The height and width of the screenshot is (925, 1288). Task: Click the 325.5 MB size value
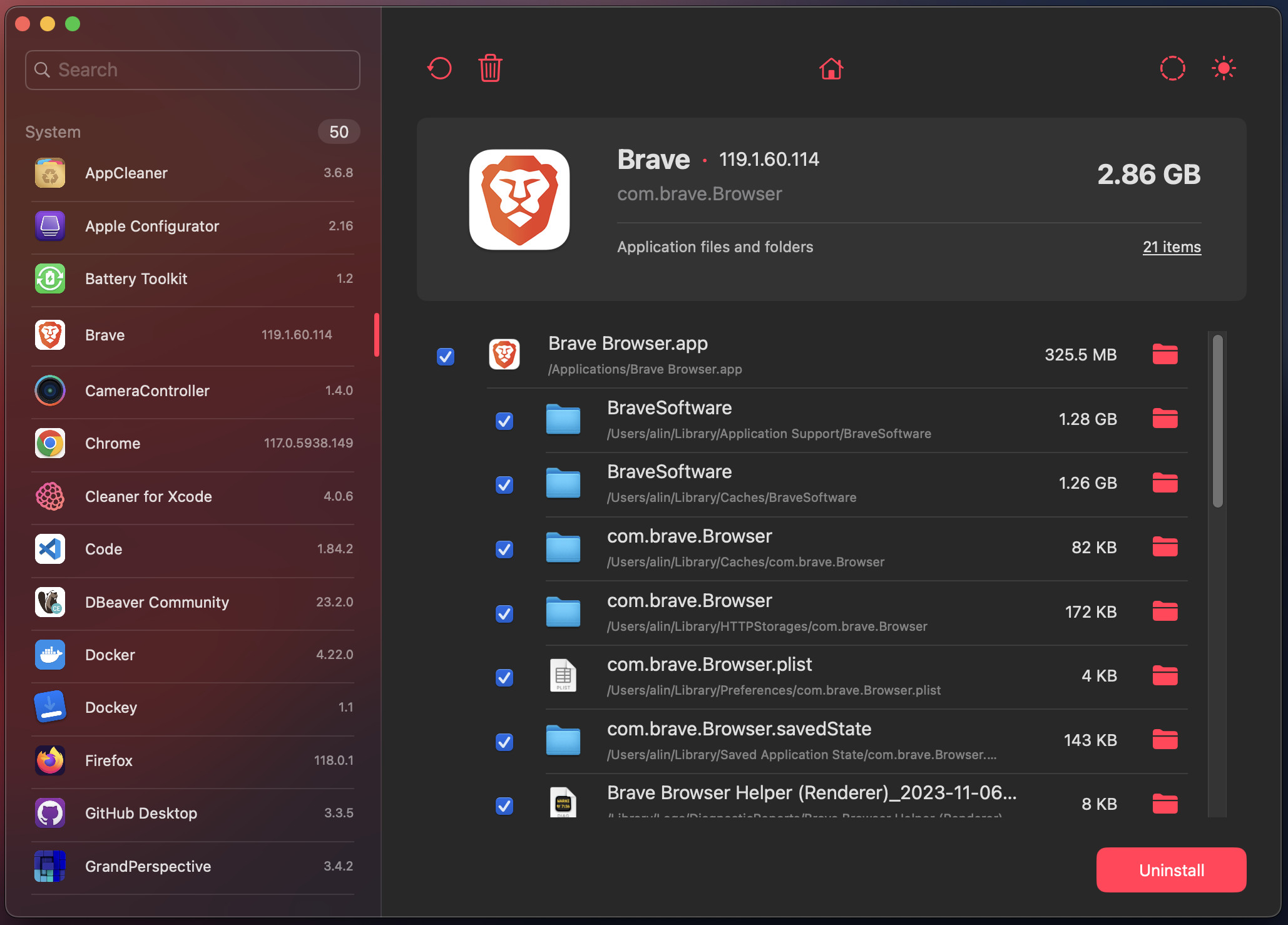point(1080,355)
